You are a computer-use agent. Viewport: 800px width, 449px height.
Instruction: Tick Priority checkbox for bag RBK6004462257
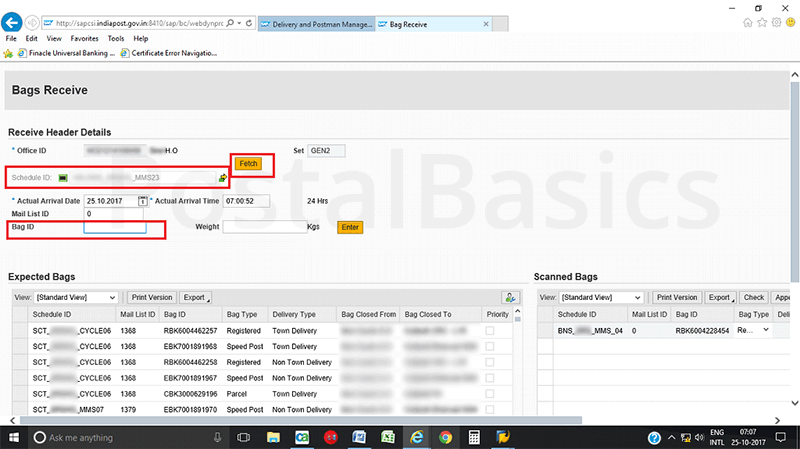coord(490,329)
